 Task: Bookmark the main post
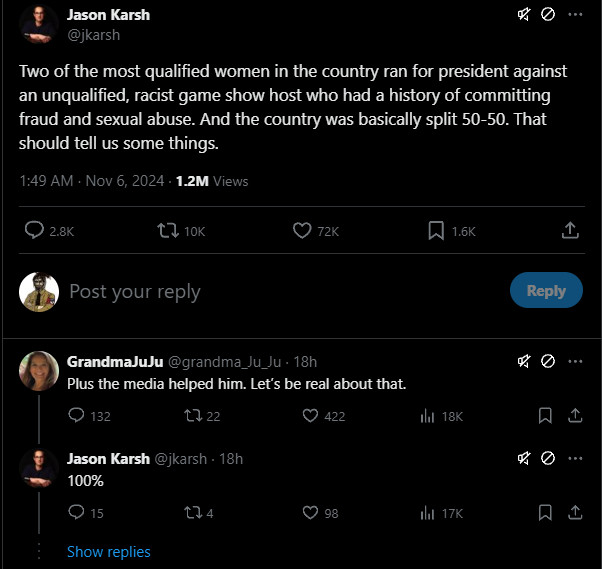[x=436, y=231]
